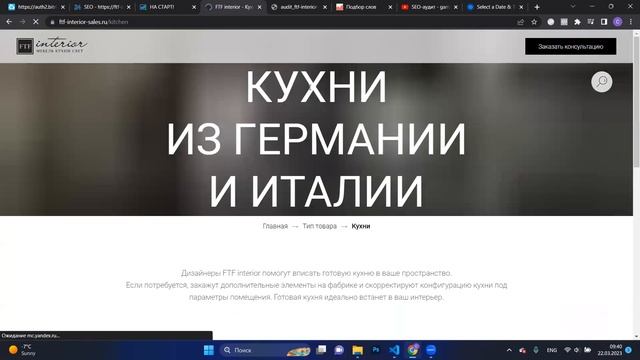The image size is (640, 360).
Task: Switch to the Select a Date tab
Action: click(495, 7)
